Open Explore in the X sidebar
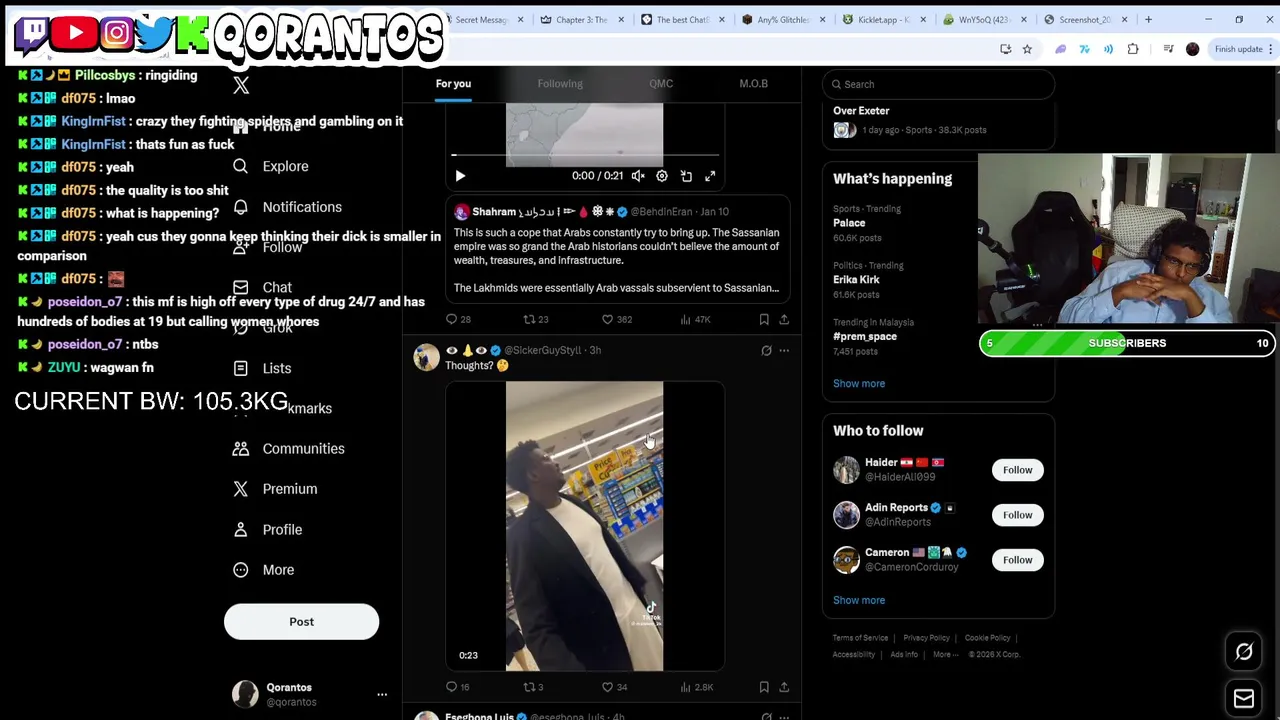1280x720 pixels. pyautogui.click(x=270, y=166)
